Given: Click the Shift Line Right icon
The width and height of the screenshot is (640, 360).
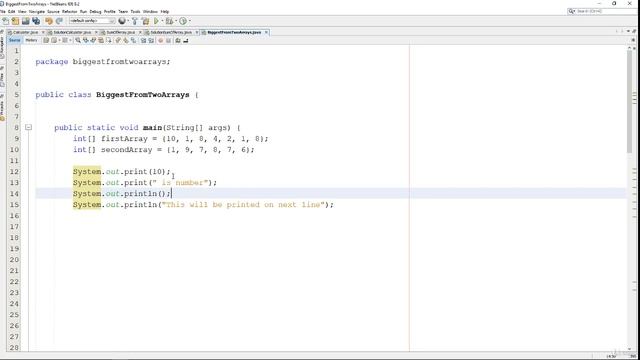Looking at the screenshot, I should pyautogui.click(x=151, y=40).
